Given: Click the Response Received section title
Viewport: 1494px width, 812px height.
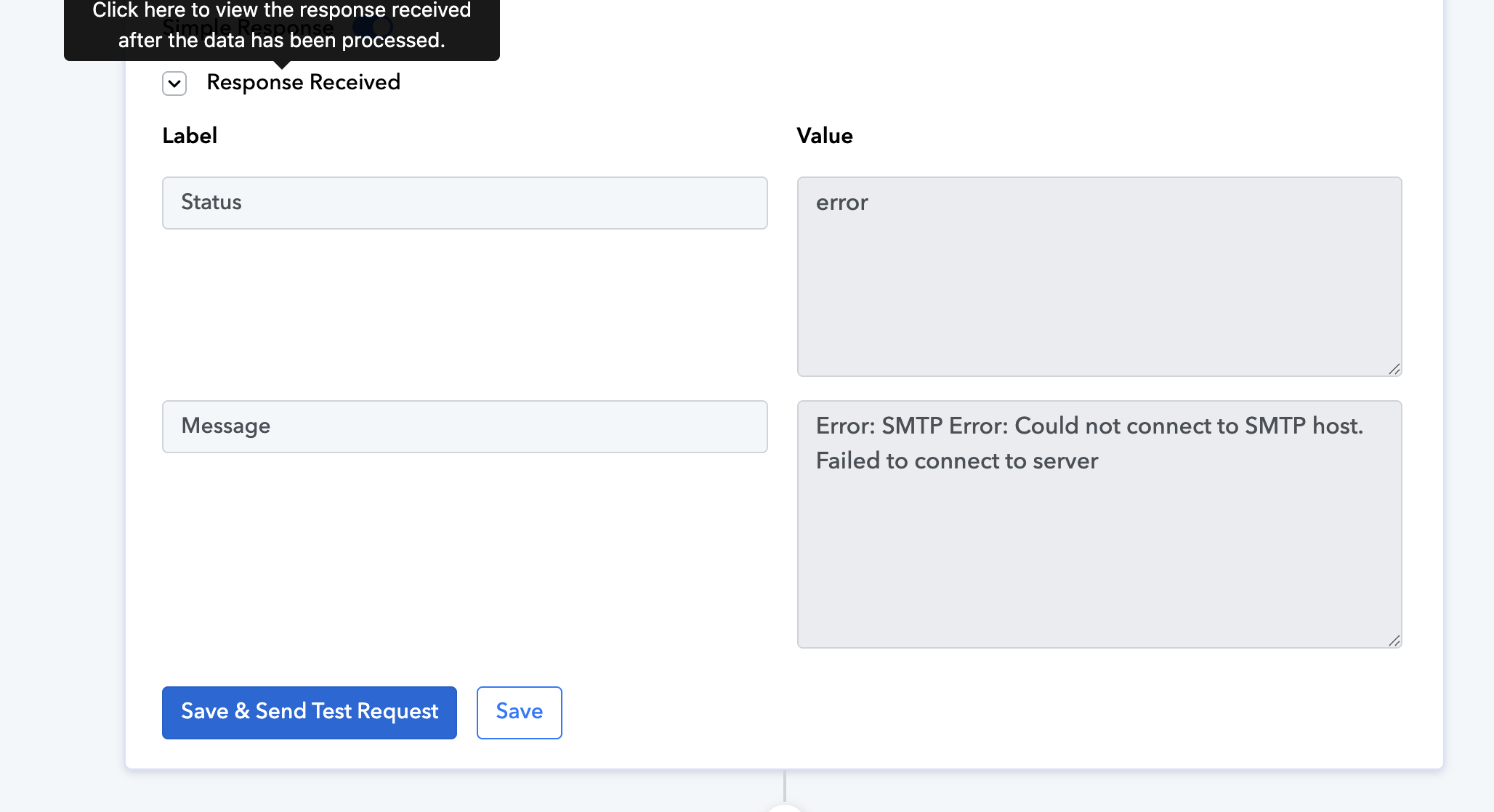Looking at the screenshot, I should point(303,82).
